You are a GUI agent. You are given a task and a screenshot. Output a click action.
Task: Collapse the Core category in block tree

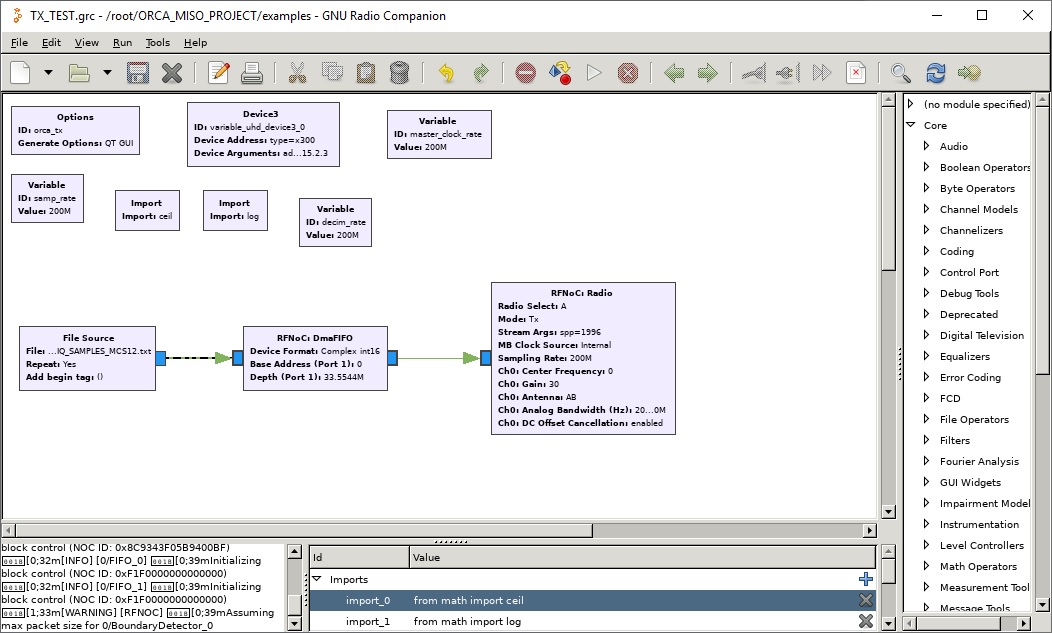tap(911, 125)
